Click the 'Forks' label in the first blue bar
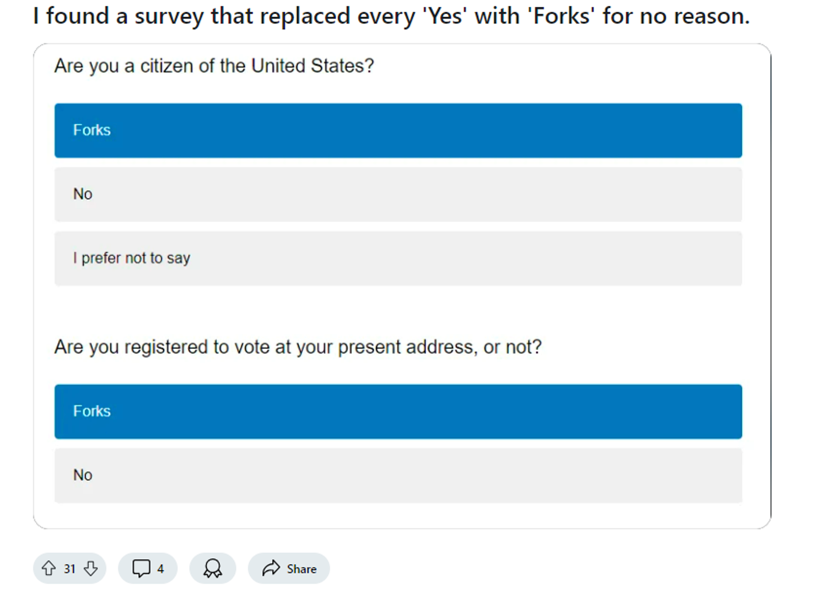 (x=92, y=130)
